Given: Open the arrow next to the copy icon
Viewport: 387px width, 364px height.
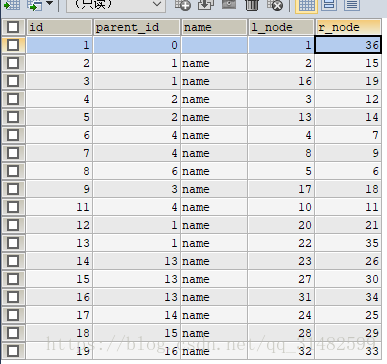Looking at the screenshot, I should (49, 3).
